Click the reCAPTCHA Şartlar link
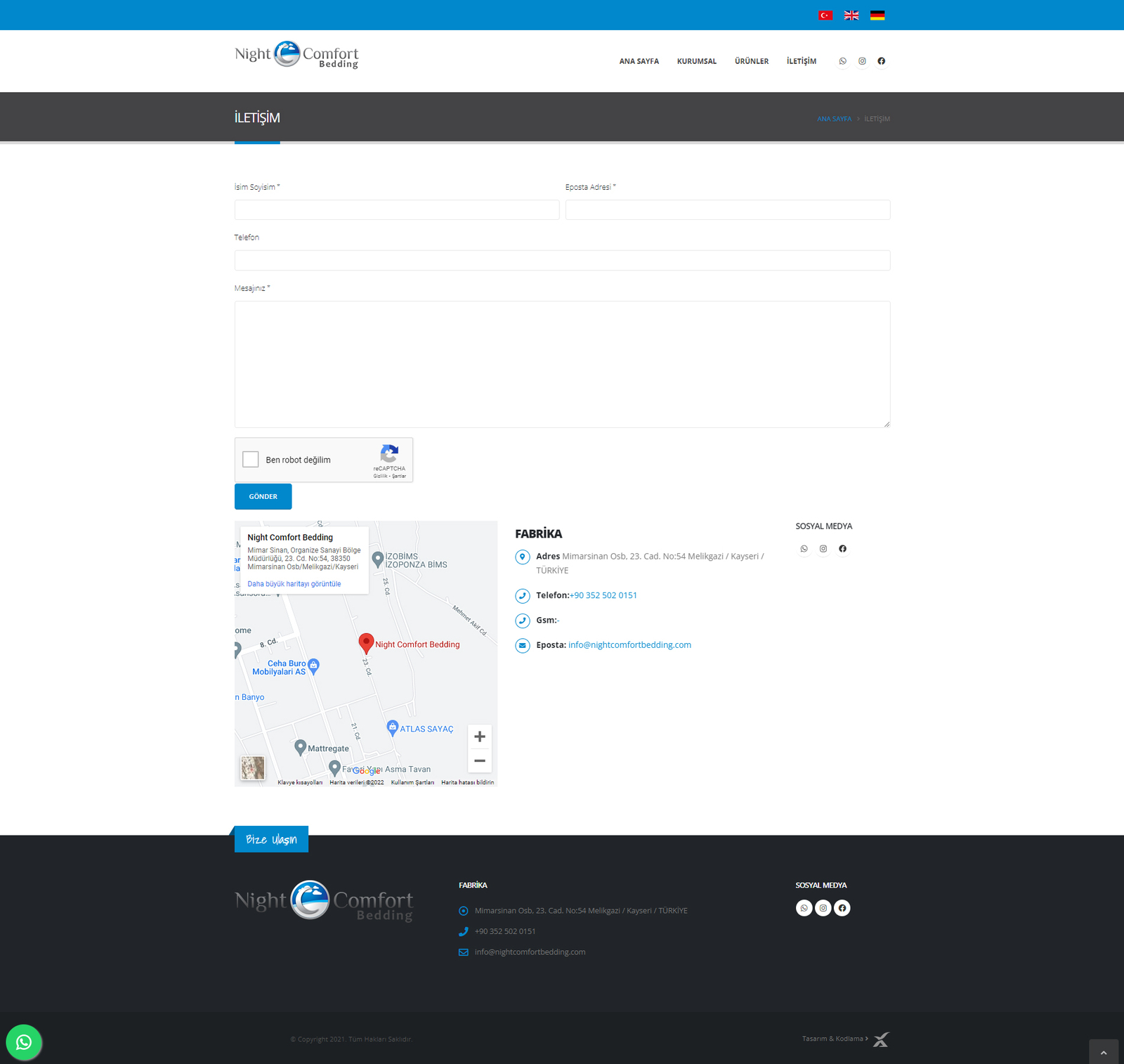 tap(399, 476)
